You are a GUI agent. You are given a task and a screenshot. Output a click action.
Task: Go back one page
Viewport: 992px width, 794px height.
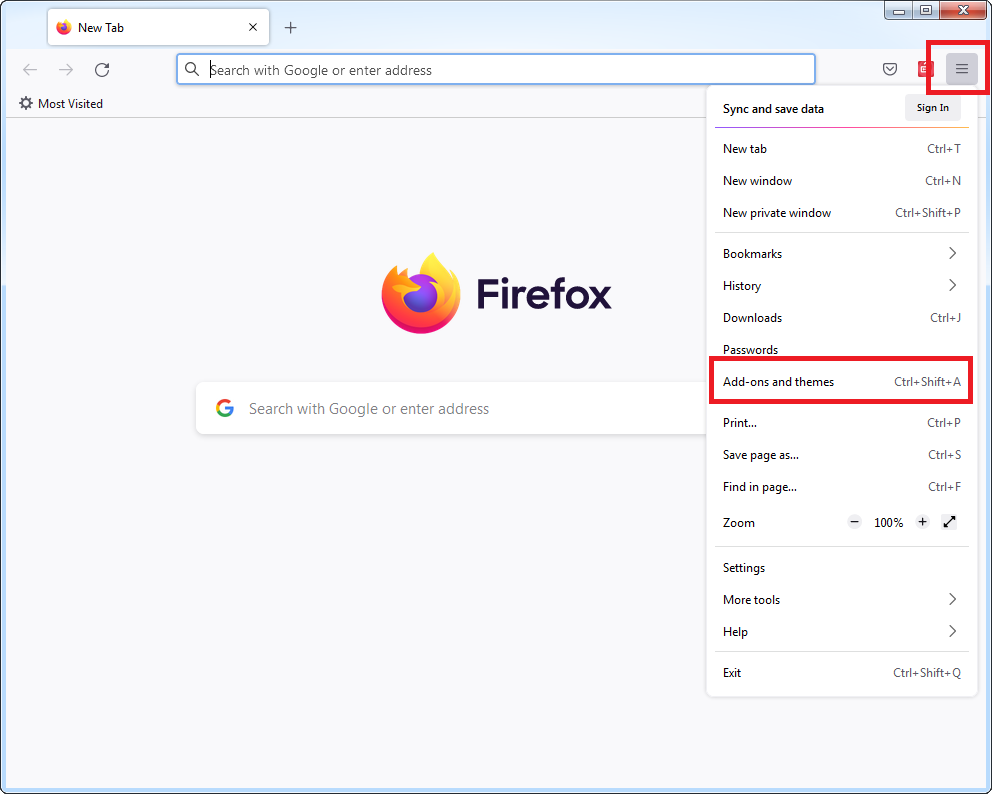pos(30,70)
